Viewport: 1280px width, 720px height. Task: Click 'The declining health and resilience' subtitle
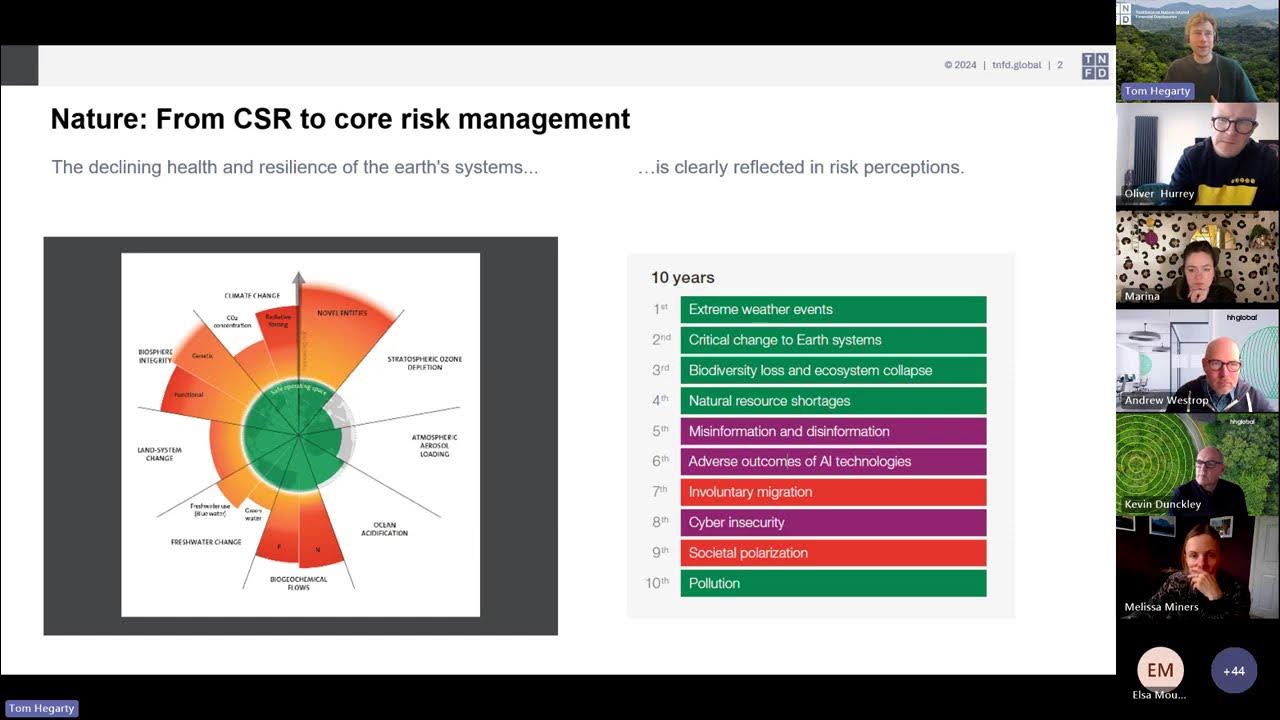(x=295, y=167)
